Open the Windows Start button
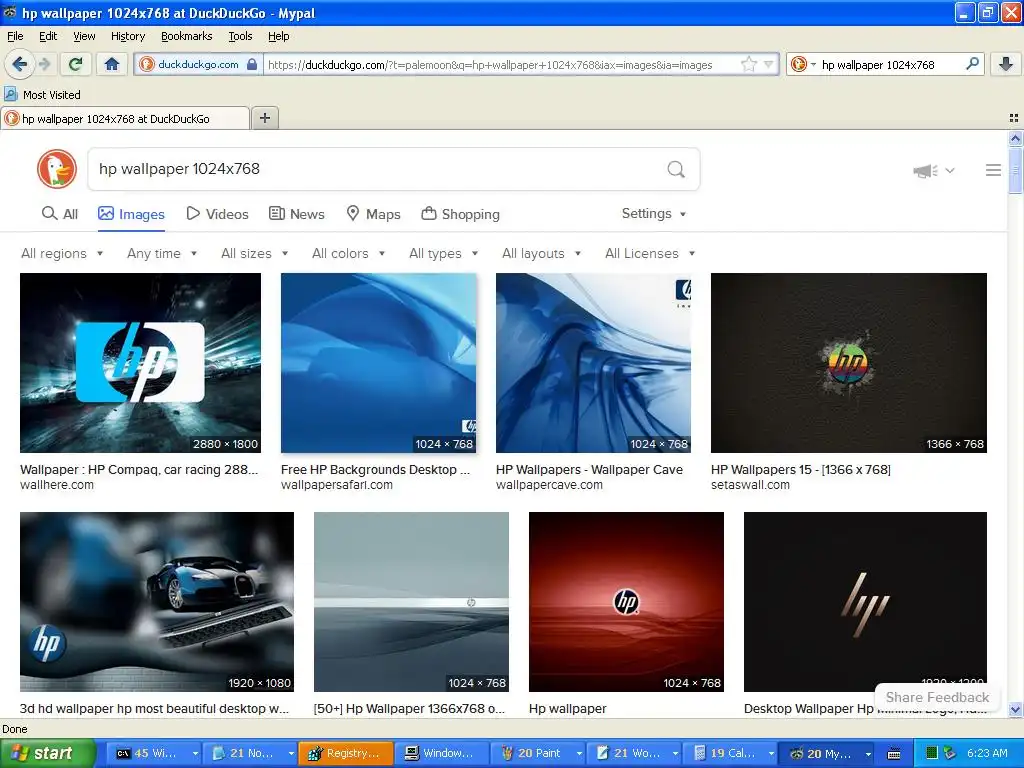Screen dimensions: 1024x768 point(47,753)
